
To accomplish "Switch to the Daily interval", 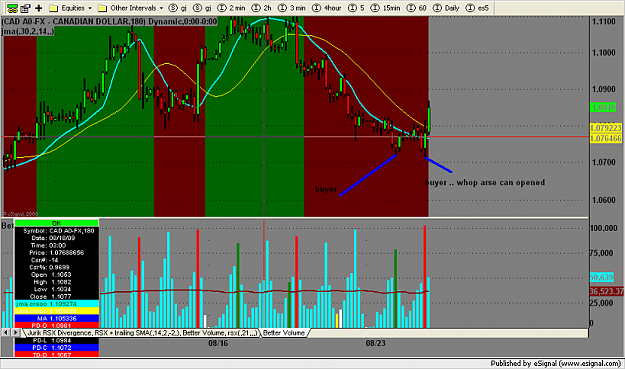I will (x=446, y=8).
